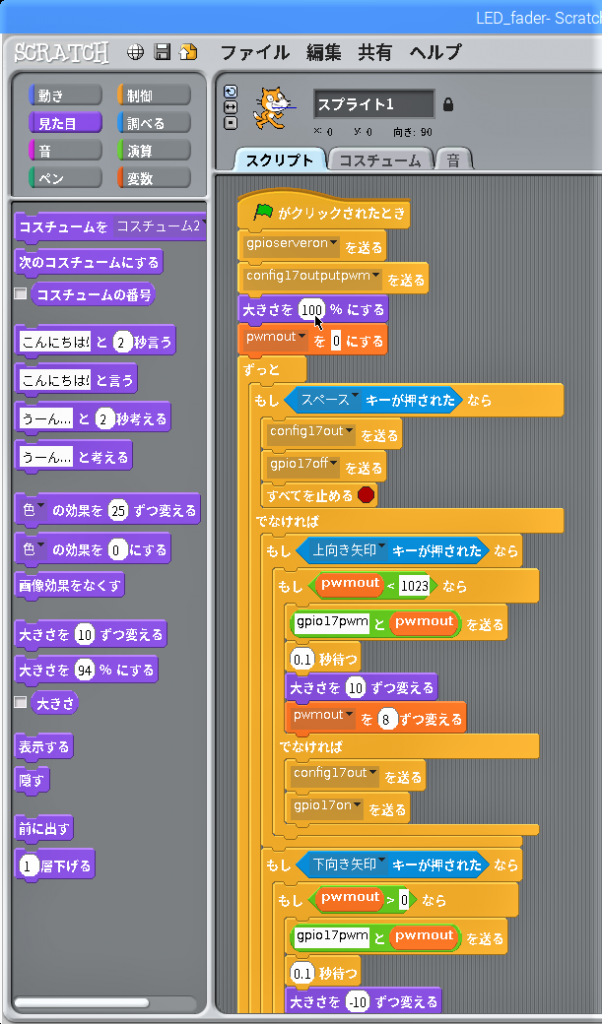Open the config17outputpwm broadcast dropdown

[x=377, y=277]
